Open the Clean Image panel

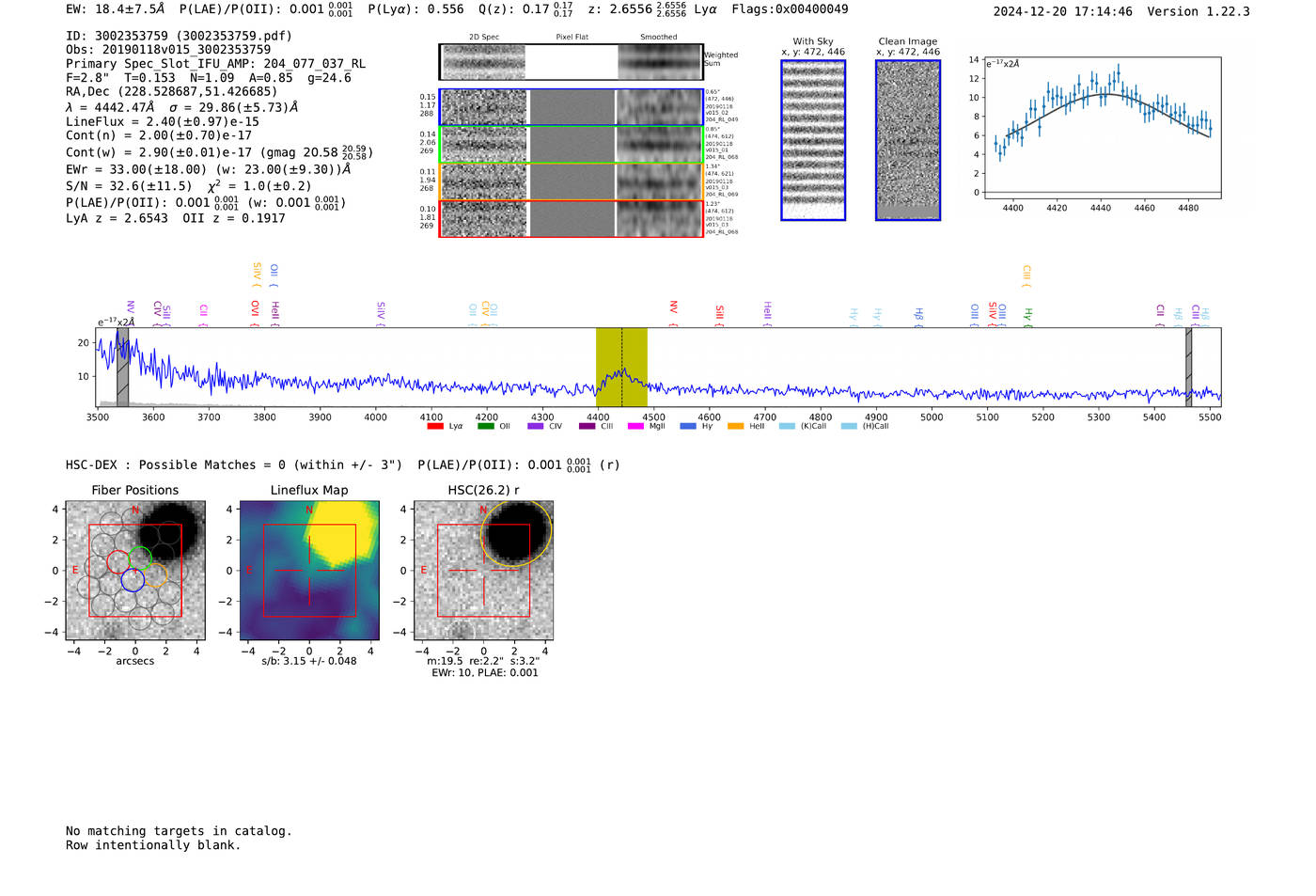(x=908, y=140)
